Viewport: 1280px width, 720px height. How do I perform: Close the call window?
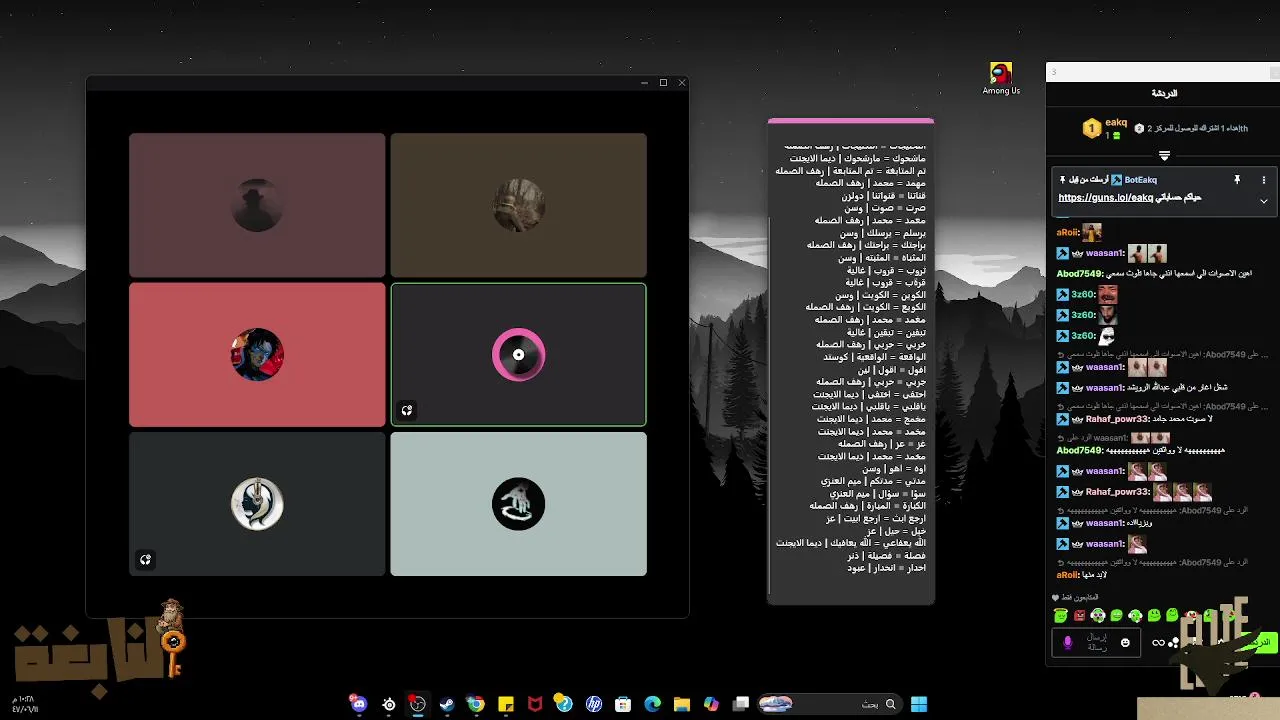pos(682,83)
